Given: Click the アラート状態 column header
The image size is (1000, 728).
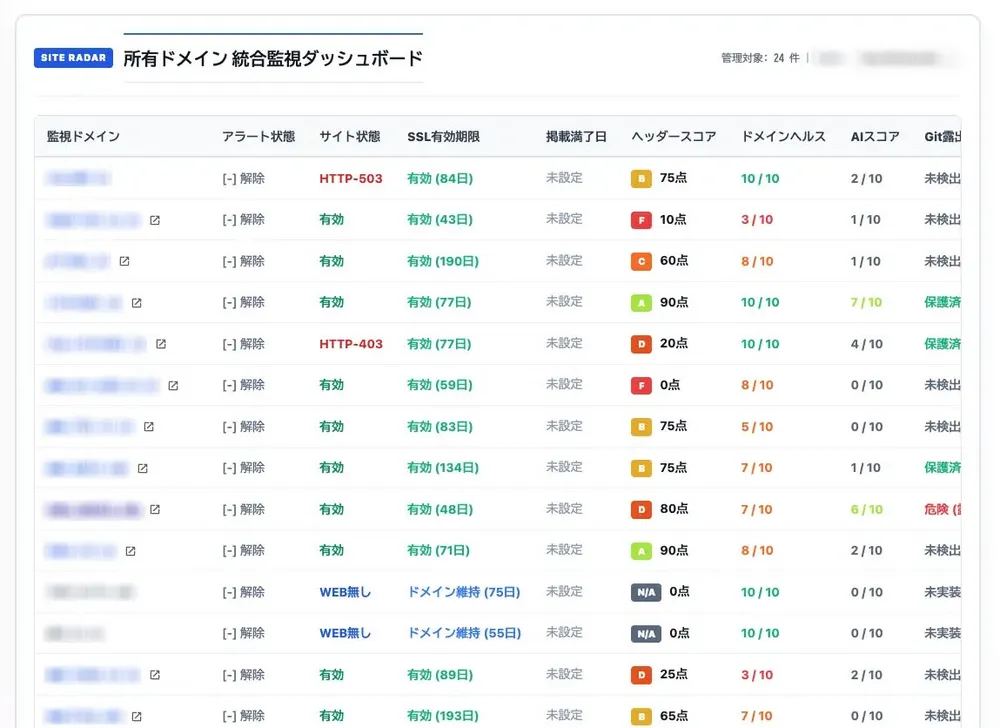Looking at the screenshot, I should click(x=258, y=136).
